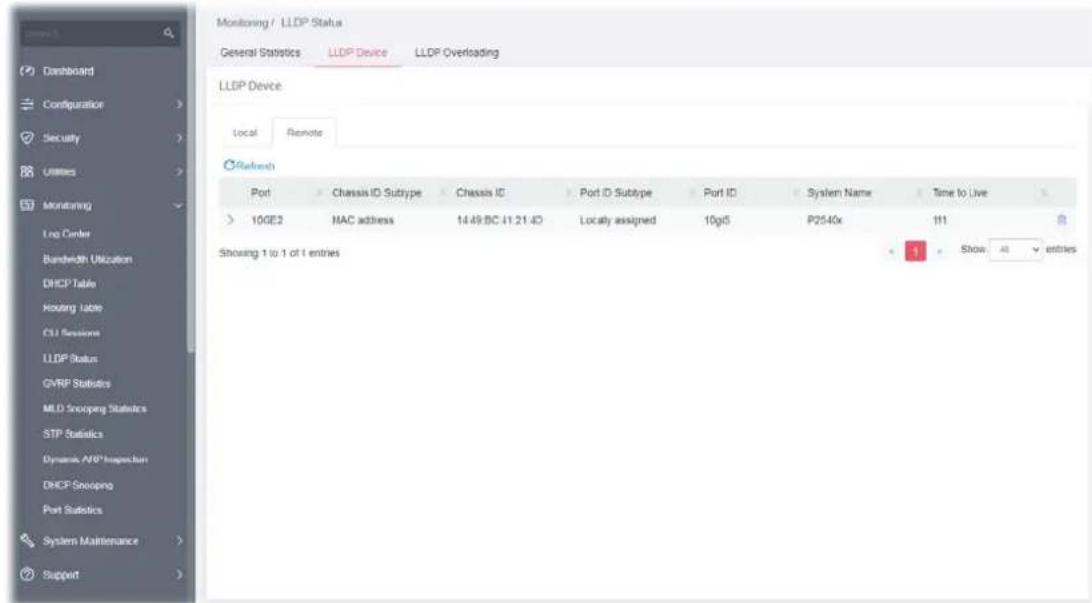Open Port Statistics in the sidebar

pos(72,510)
